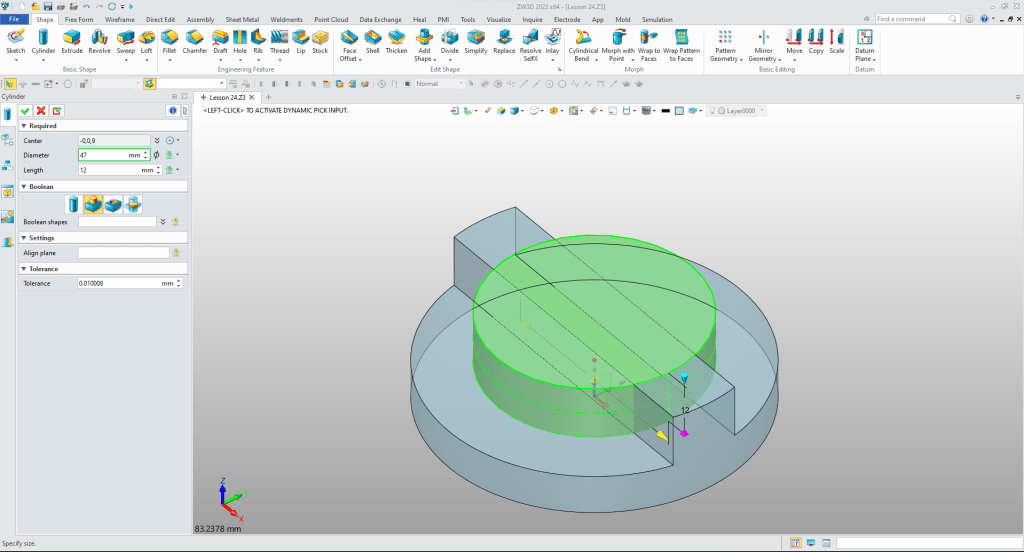Switch to the Sheet Metal ribbon tab
The width and height of the screenshot is (1024, 552).
242,19
